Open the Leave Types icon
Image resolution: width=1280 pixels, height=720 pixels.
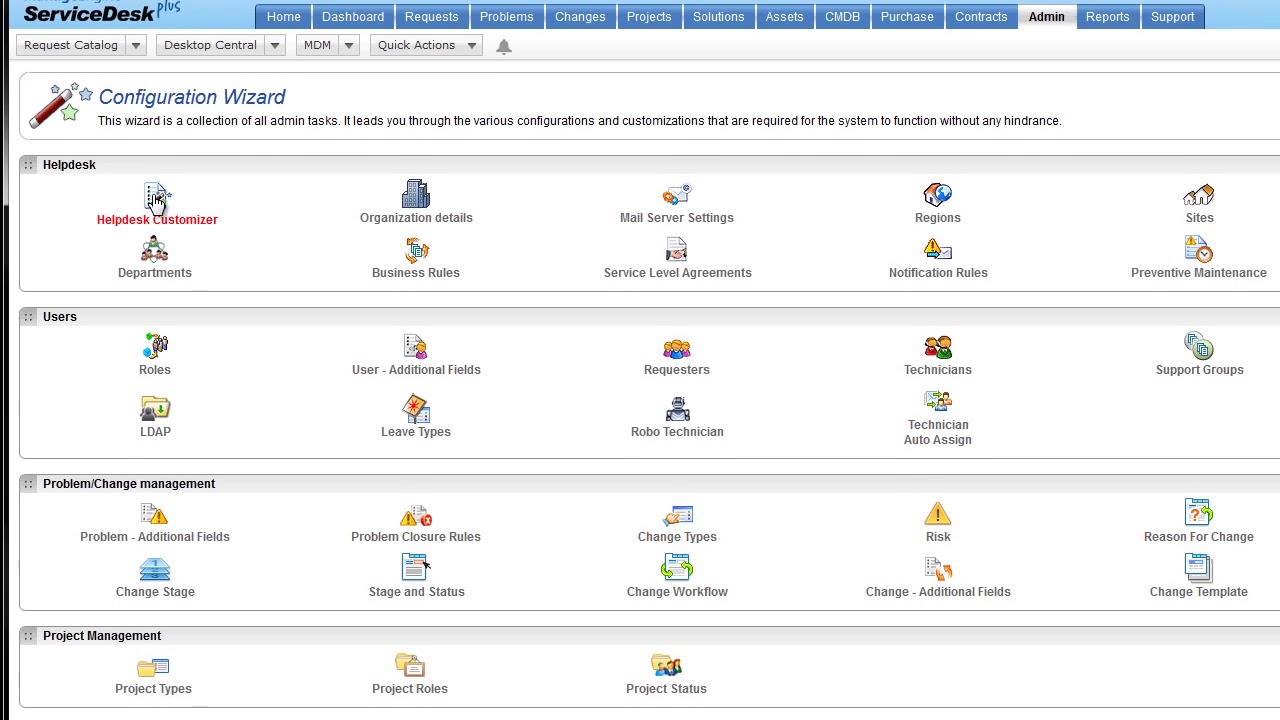416,408
